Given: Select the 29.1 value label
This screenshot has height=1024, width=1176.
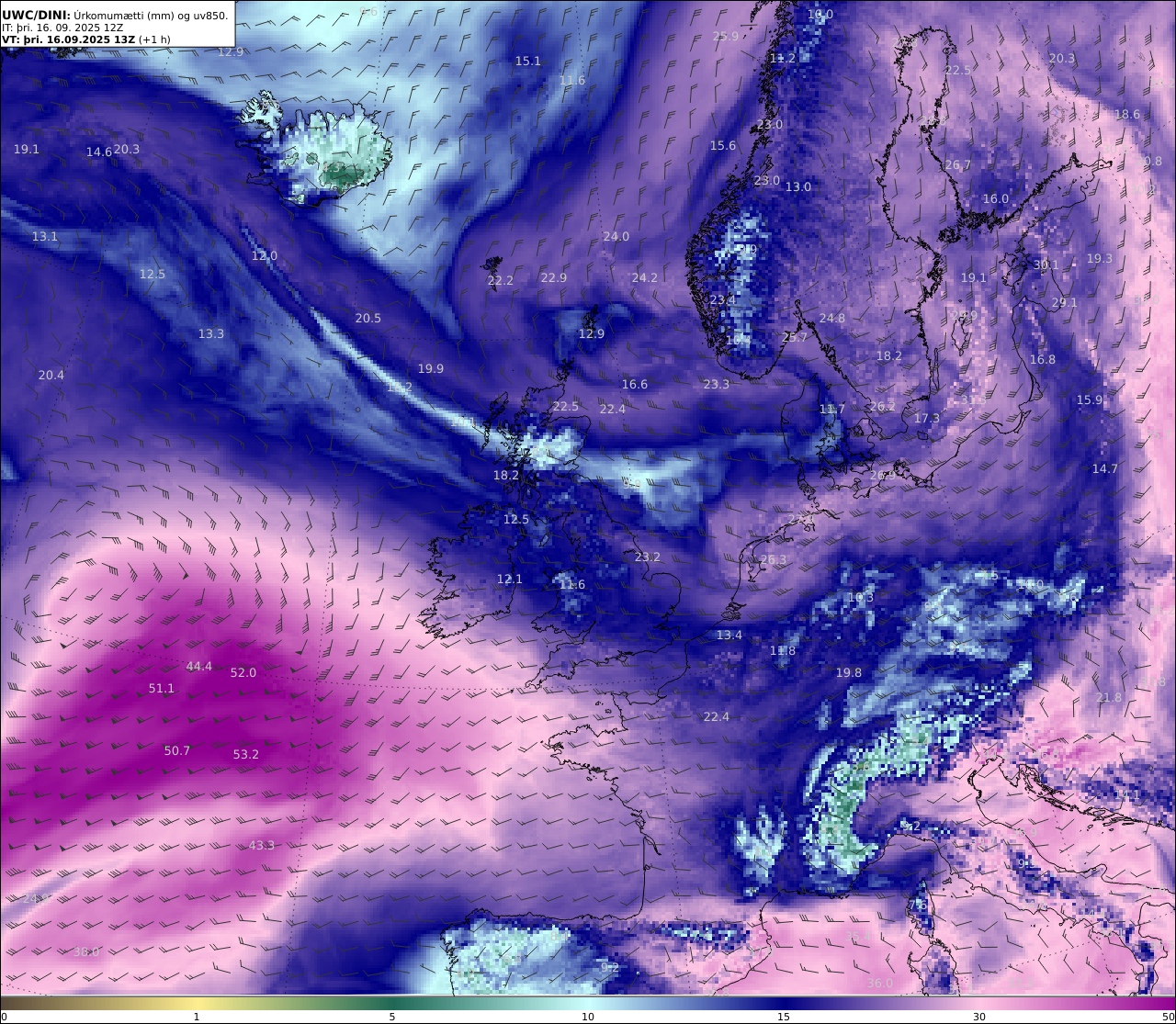Looking at the screenshot, I should [1064, 302].
